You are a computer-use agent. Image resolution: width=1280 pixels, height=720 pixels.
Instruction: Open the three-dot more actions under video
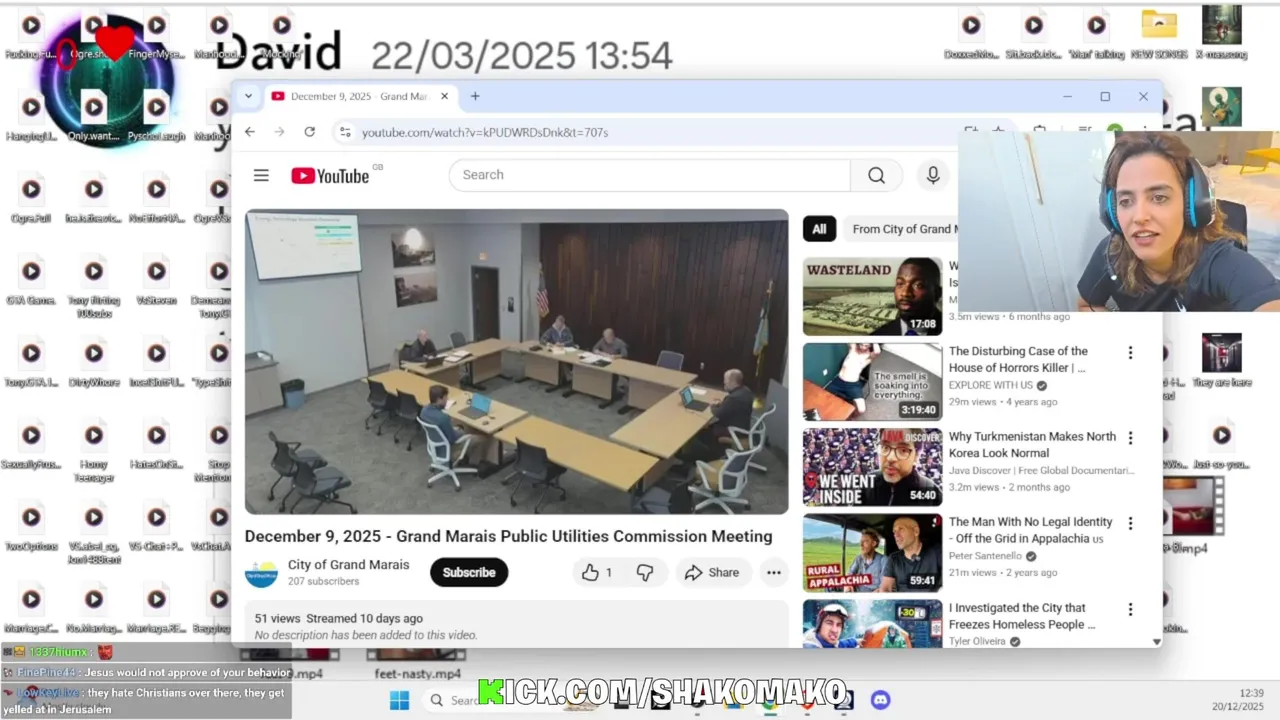[773, 572]
